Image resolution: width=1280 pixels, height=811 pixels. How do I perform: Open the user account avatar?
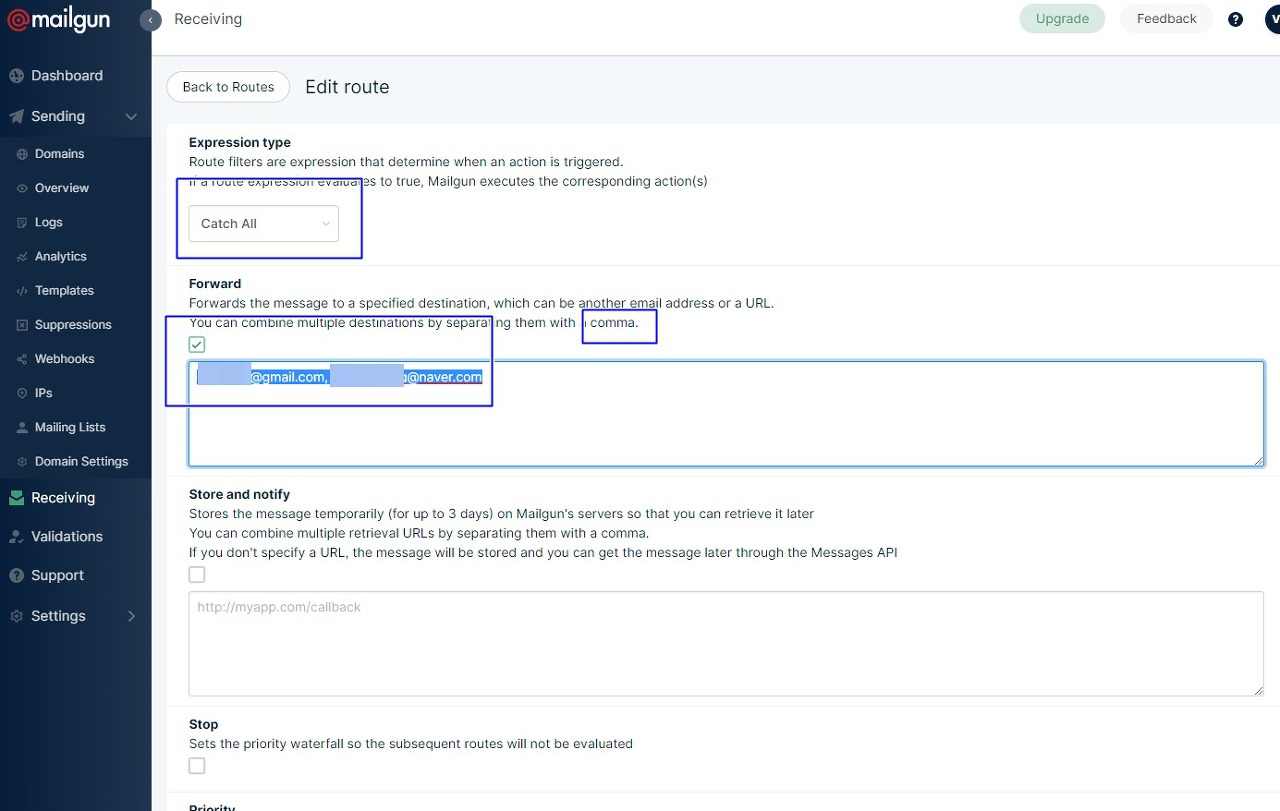pos(1272,19)
